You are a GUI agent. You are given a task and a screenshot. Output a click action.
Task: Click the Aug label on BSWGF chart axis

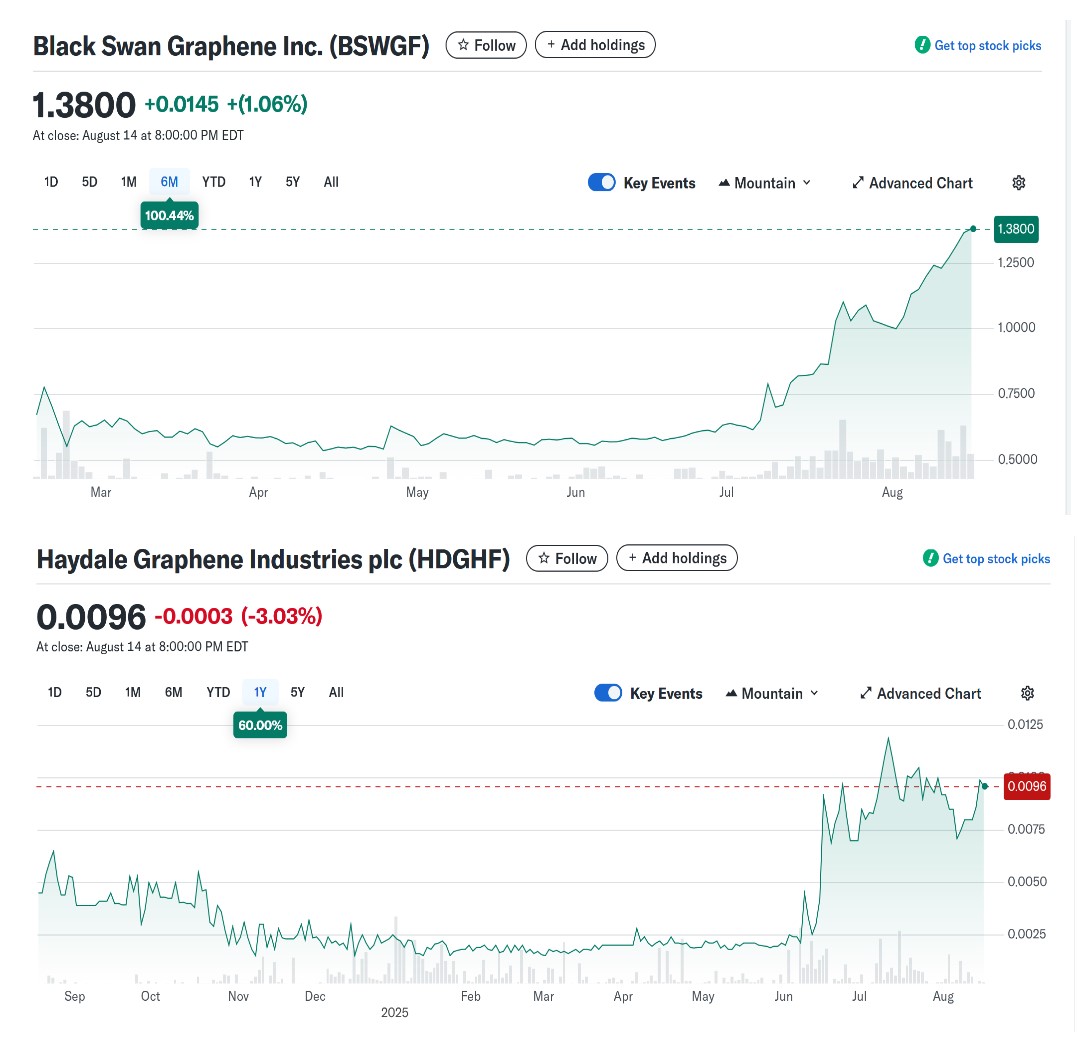(892, 492)
